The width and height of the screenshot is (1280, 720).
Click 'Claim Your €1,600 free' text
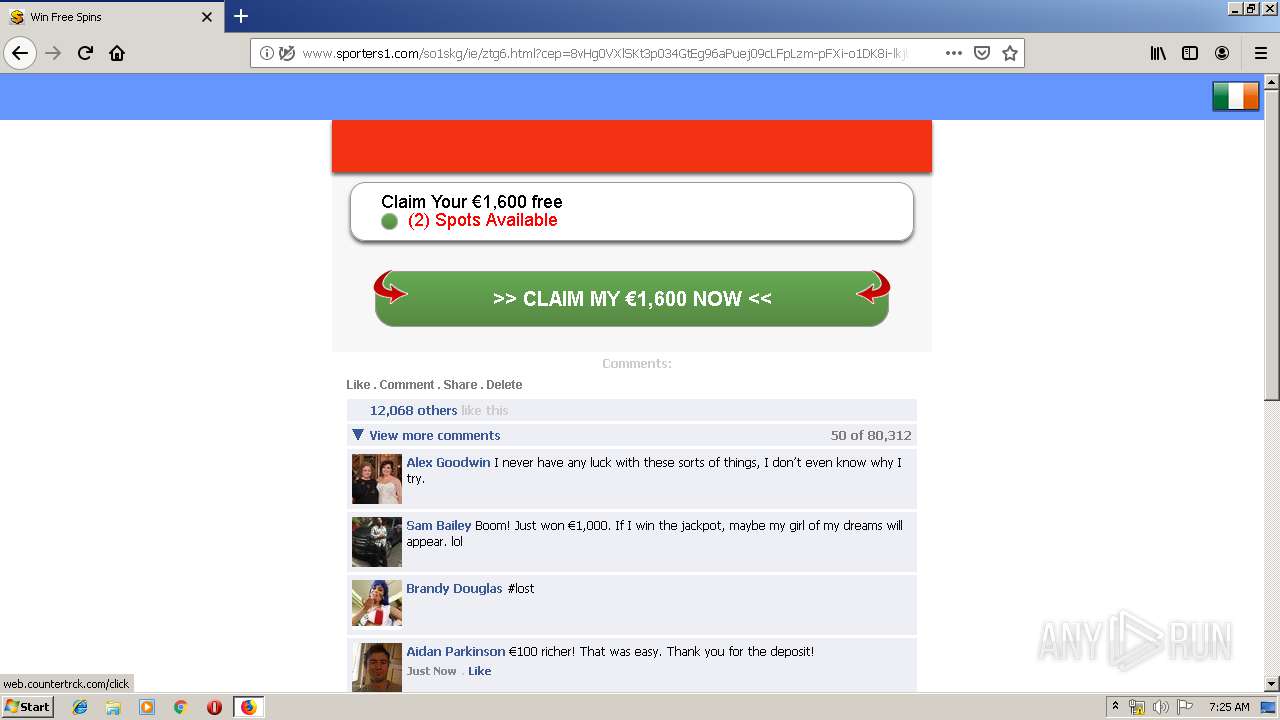pyautogui.click(x=472, y=202)
